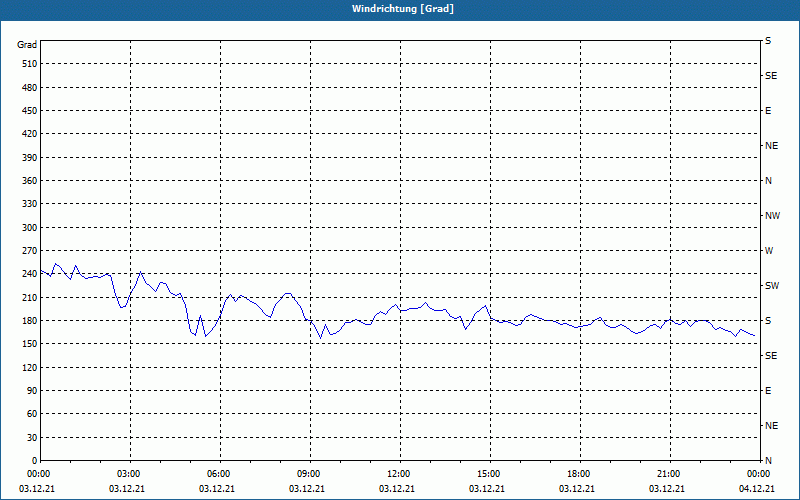Click the 0 y-axis value

click(x=35, y=461)
